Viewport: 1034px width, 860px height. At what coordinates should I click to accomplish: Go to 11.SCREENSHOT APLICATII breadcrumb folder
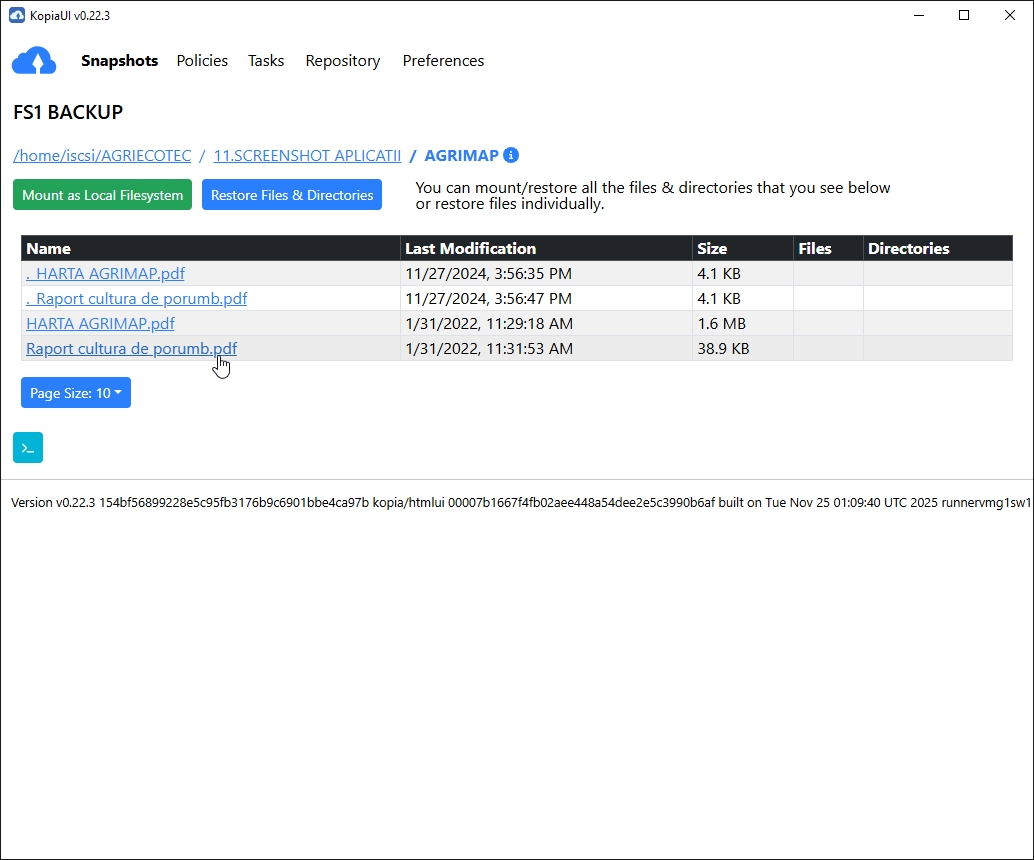307,156
